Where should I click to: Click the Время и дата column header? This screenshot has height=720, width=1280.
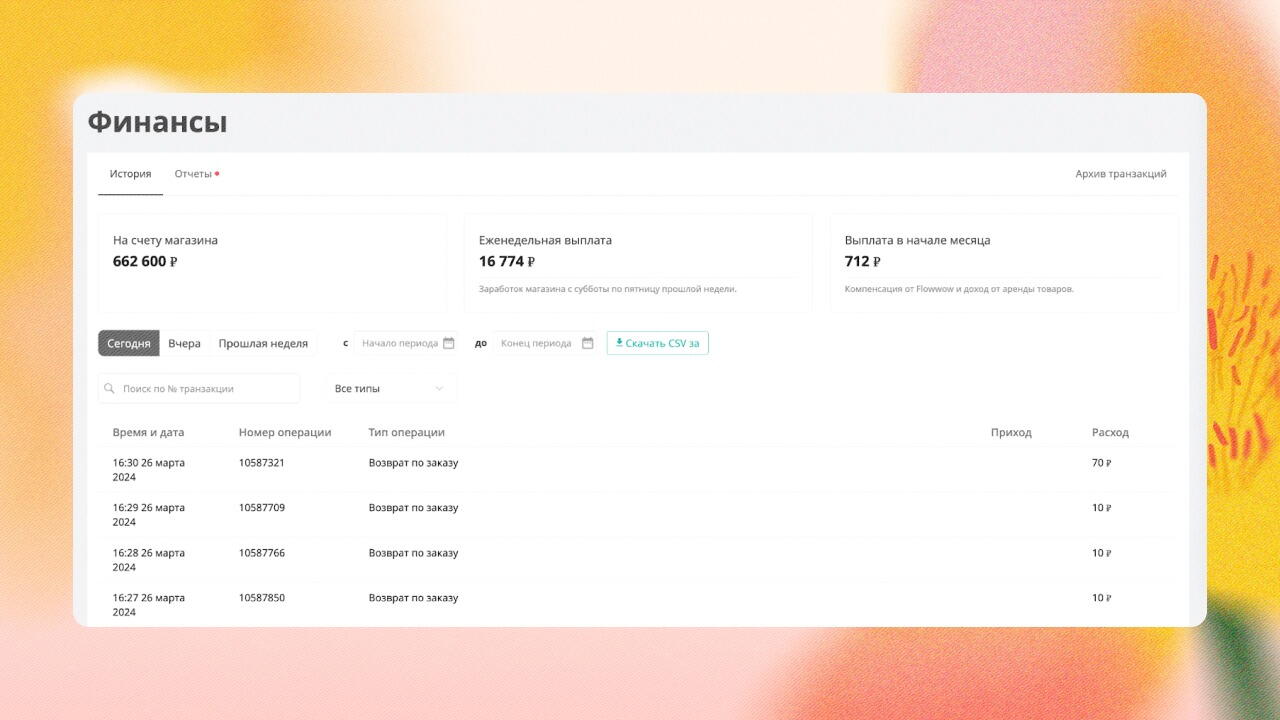click(x=148, y=432)
